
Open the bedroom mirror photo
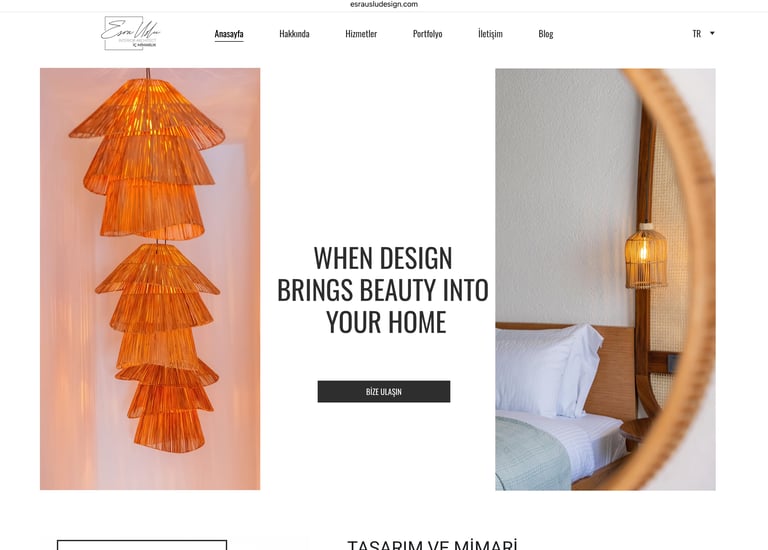point(605,279)
